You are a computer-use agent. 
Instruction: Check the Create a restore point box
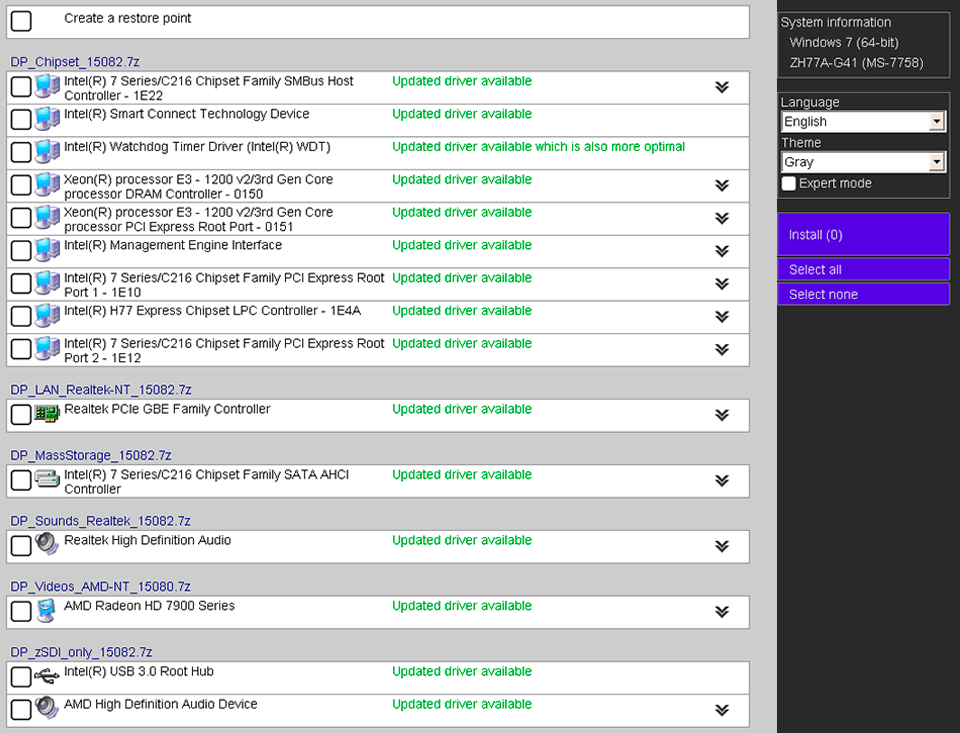(21, 21)
